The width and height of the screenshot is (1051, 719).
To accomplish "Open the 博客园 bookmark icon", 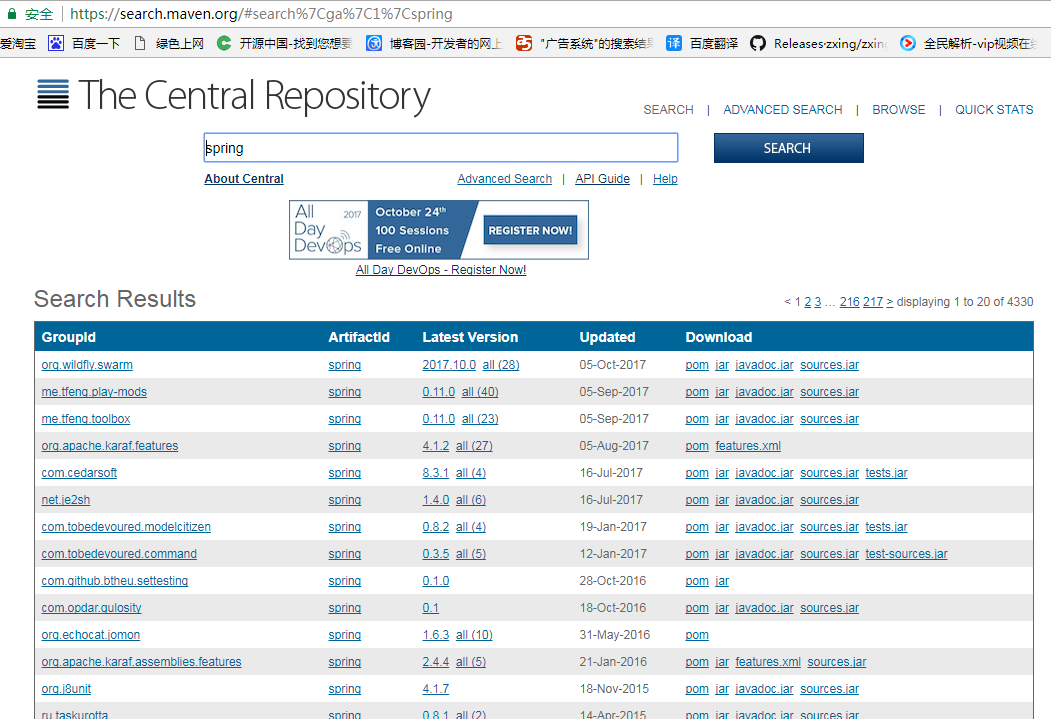I will click(374, 43).
